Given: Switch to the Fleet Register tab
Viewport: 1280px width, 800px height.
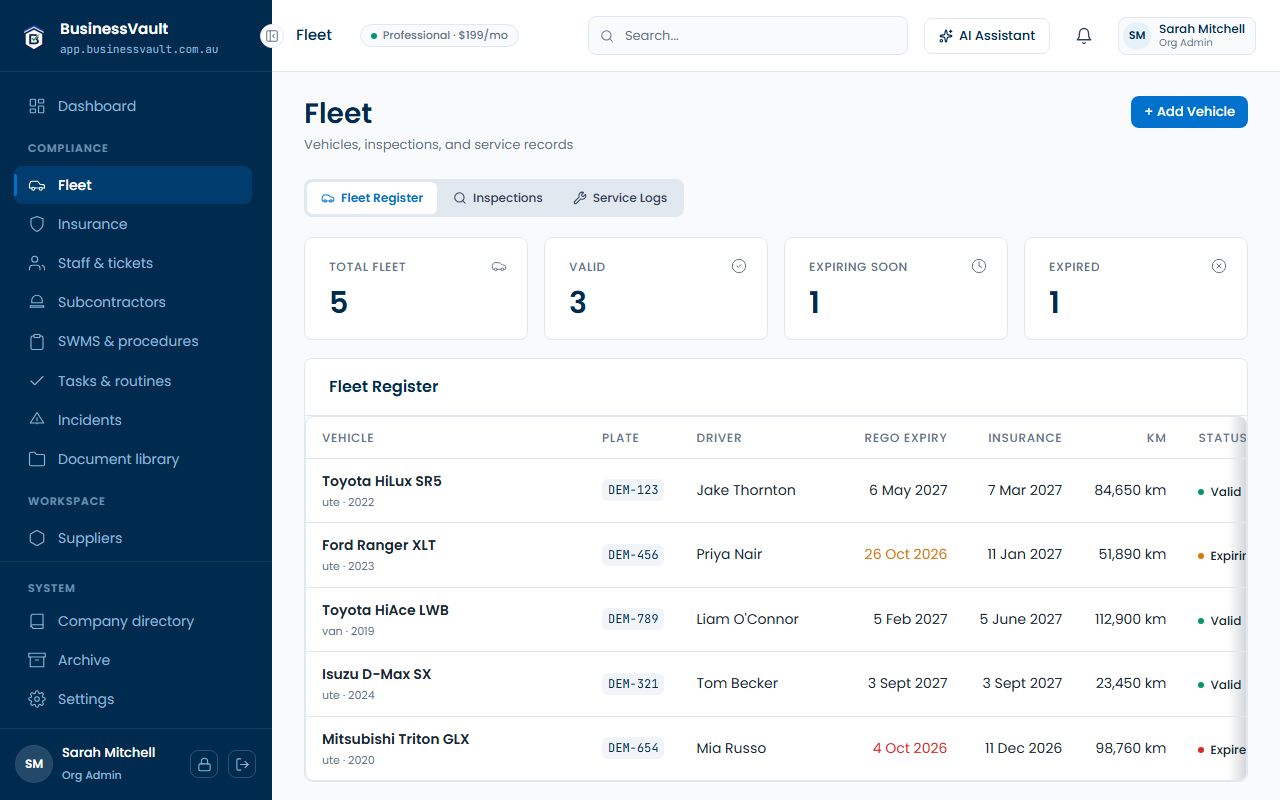Looking at the screenshot, I should [372, 198].
